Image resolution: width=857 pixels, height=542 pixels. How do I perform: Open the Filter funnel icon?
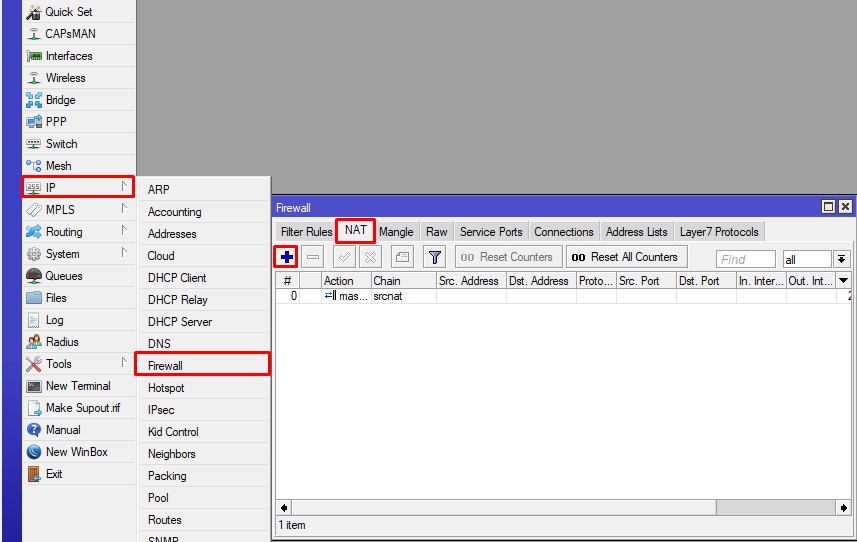[435, 258]
